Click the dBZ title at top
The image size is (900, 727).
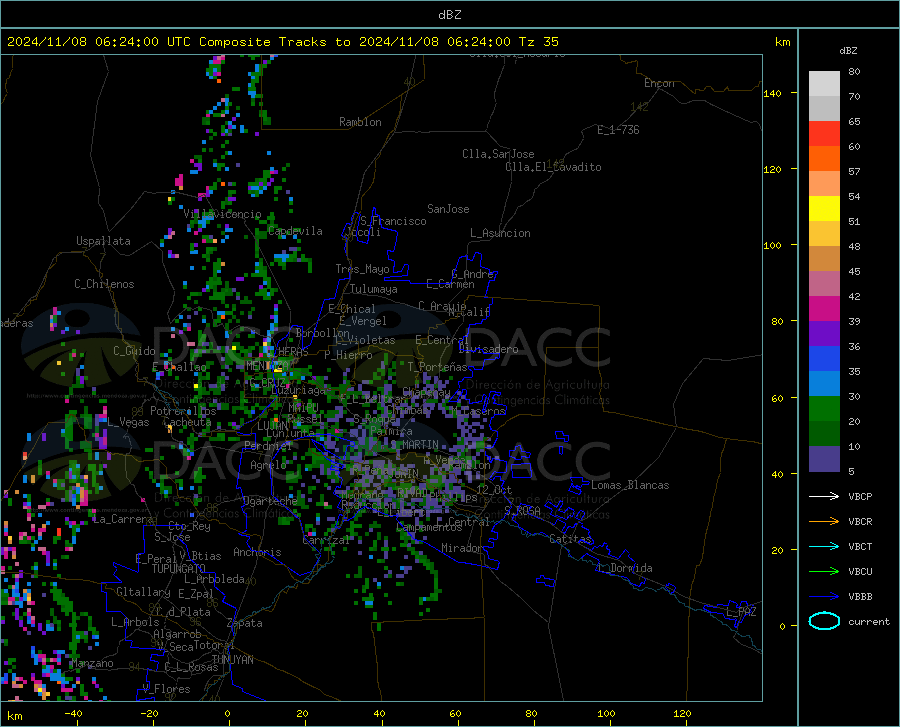click(x=449, y=15)
